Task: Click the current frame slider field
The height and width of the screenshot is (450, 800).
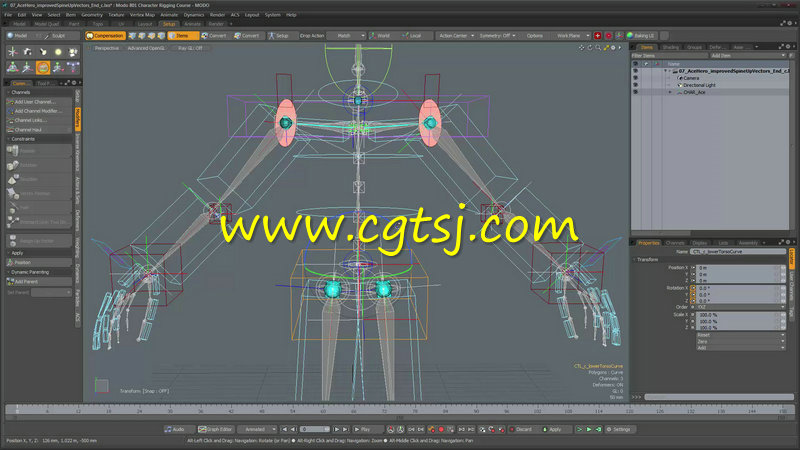Action: coord(315,430)
